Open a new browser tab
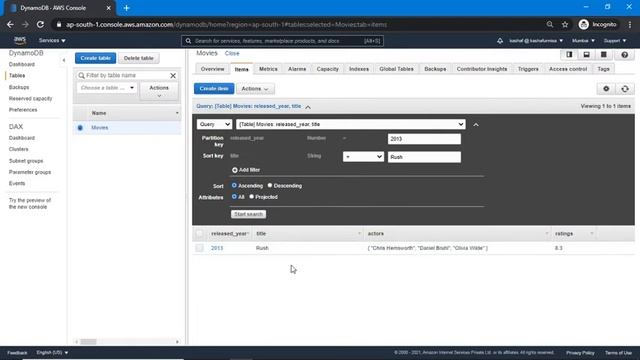The width and height of the screenshot is (640, 360). pos(127,8)
